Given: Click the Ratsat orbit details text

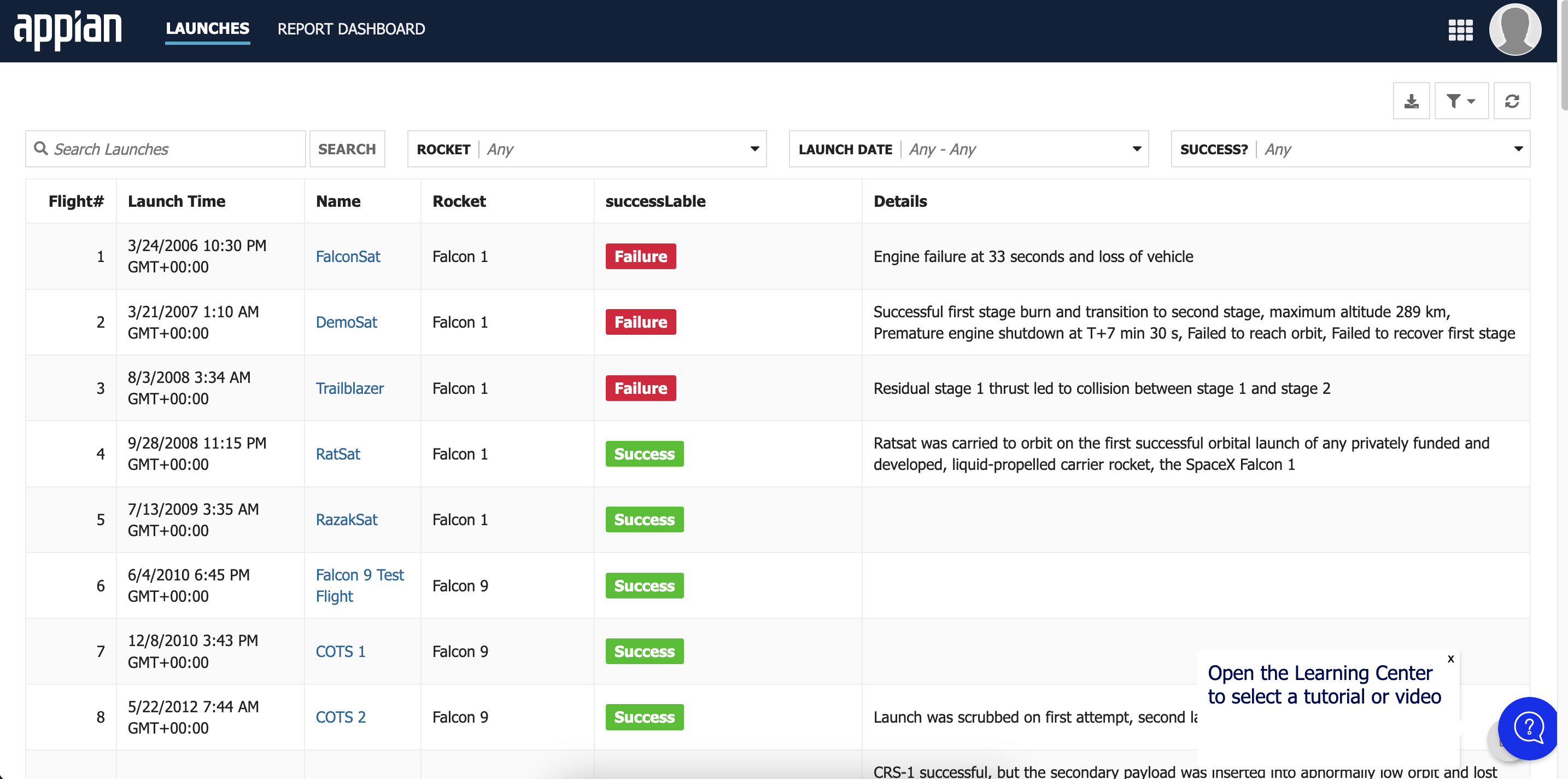Looking at the screenshot, I should click(x=1181, y=454).
